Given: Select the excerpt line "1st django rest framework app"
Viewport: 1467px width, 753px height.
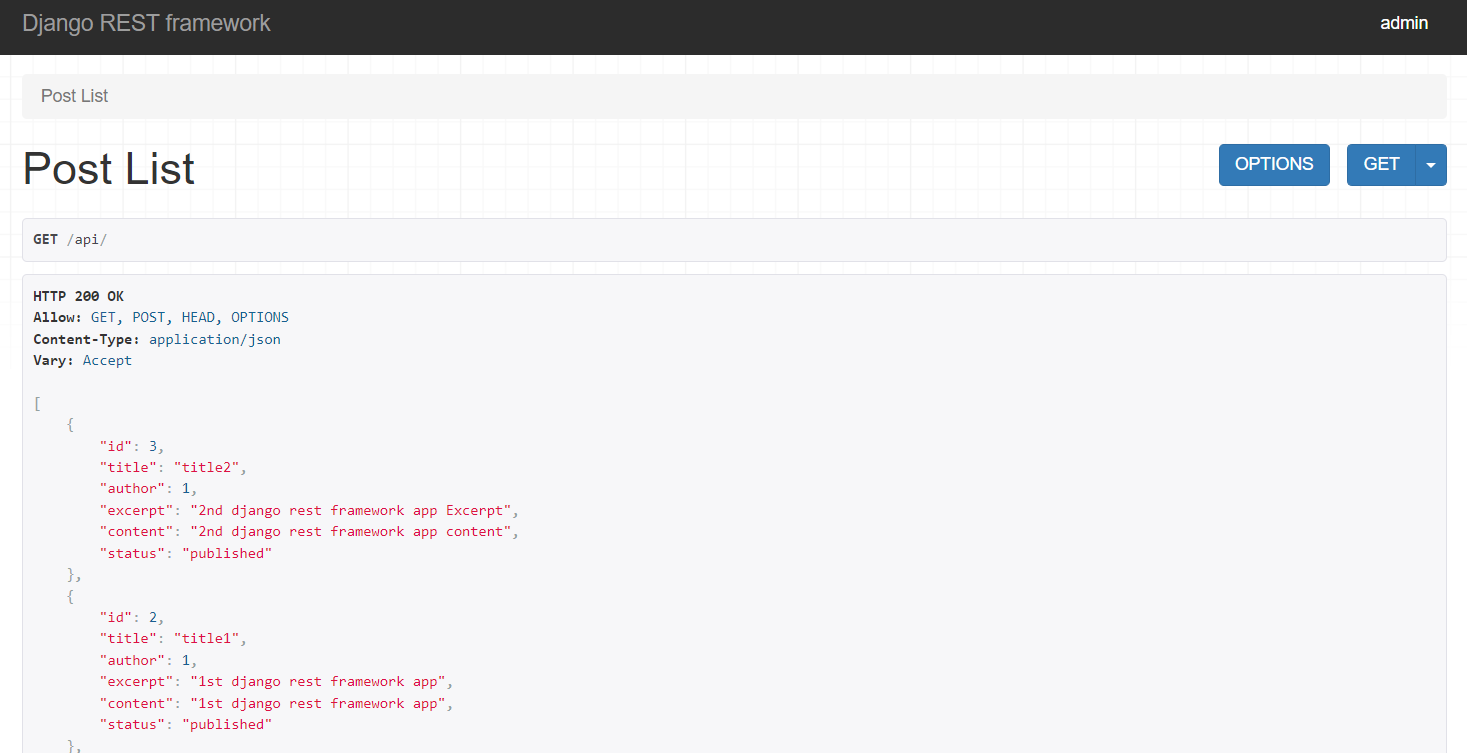Looking at the screenshot, I should click(276, 681).
